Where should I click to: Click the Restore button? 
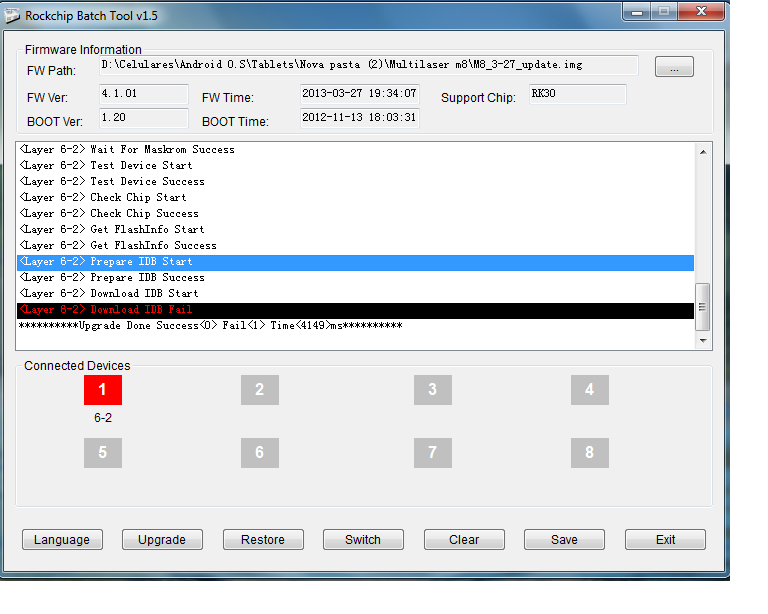(262, 540)
